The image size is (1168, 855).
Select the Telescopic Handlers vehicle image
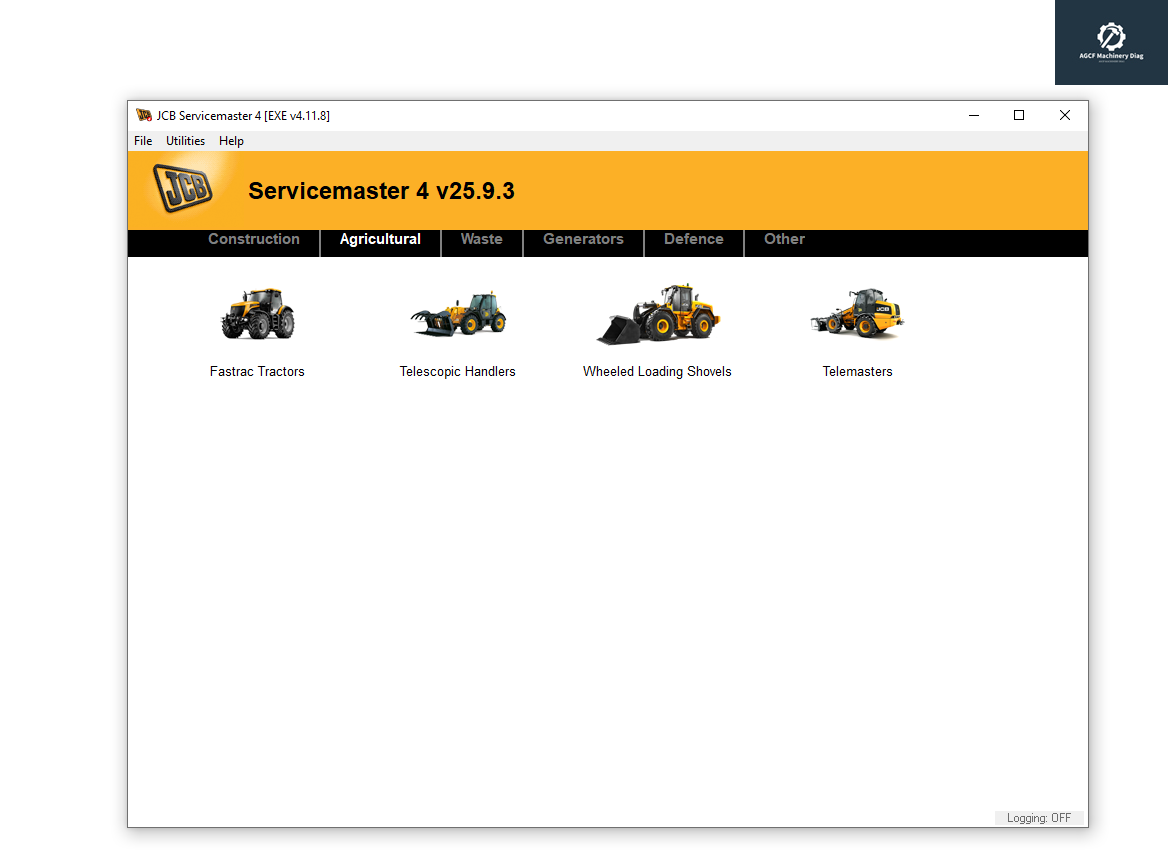point(458,314)
